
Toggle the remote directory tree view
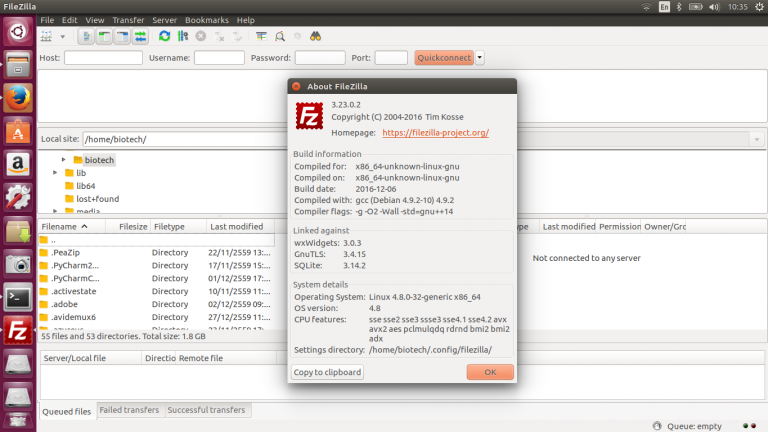click(x=122, y=36)
